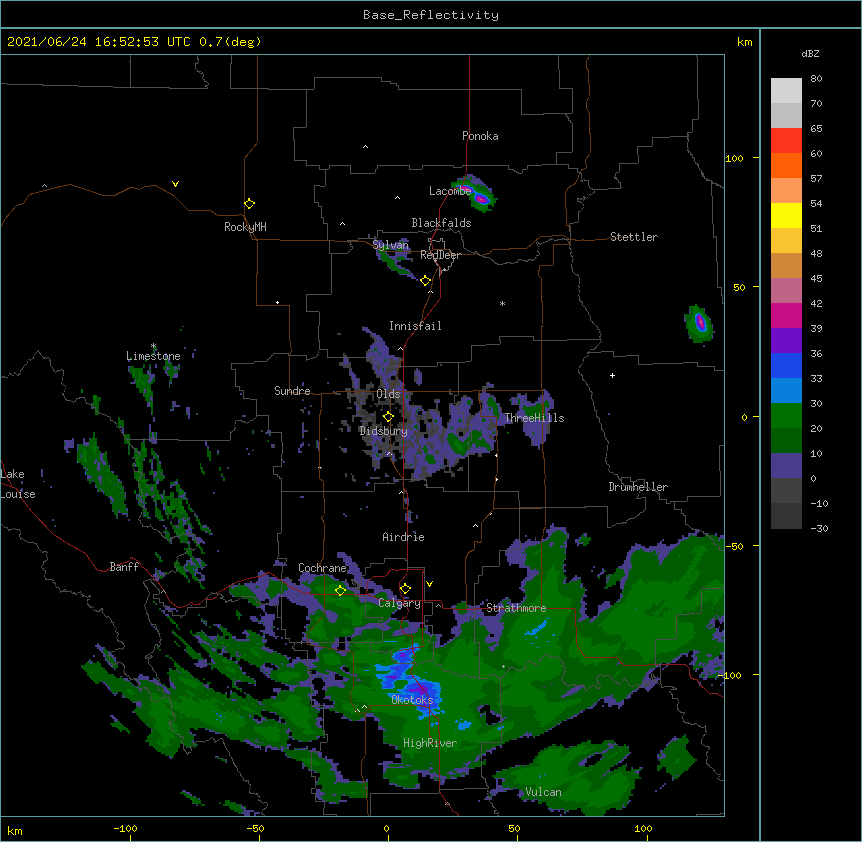The width and height of the screenshot is (862, 842).
Task: Select the yellow diamond marker below Cochrane
Action: coord(340,590)
